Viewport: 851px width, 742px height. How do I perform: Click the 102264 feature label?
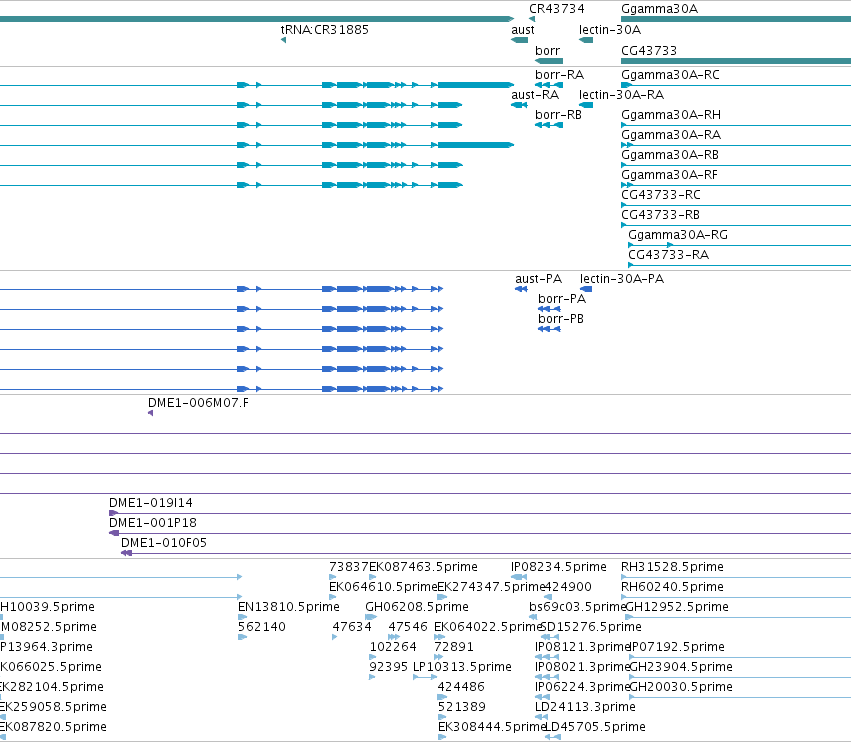[393, 647]
